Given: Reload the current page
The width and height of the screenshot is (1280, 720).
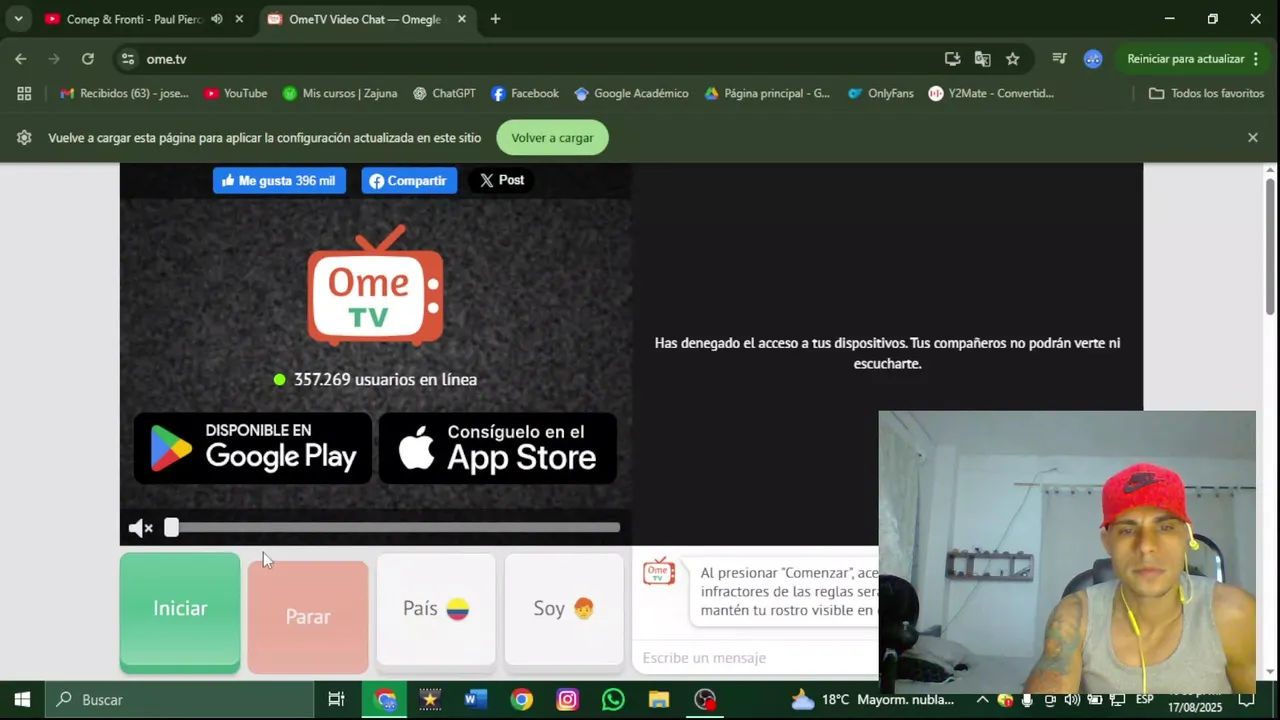Looking at the screenshot, I should [x=88, y=59].
